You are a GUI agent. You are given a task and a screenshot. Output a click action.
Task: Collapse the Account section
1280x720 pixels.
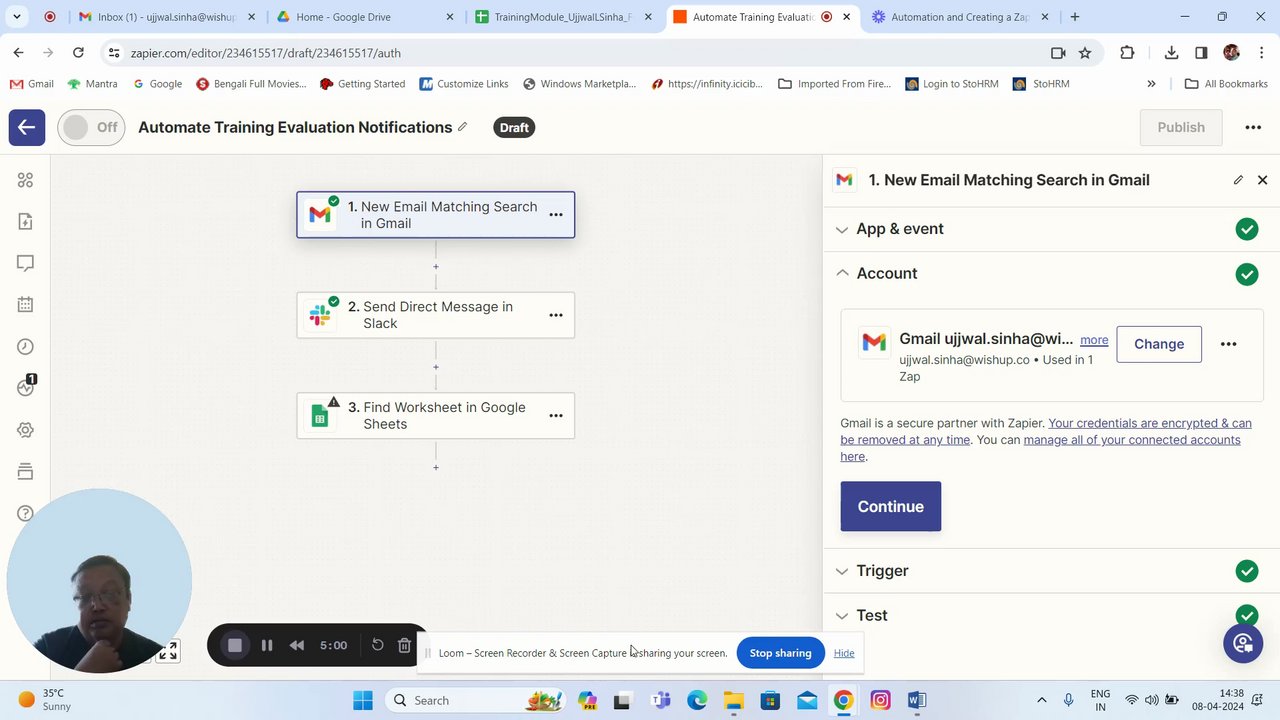(x=1051, y=273)
